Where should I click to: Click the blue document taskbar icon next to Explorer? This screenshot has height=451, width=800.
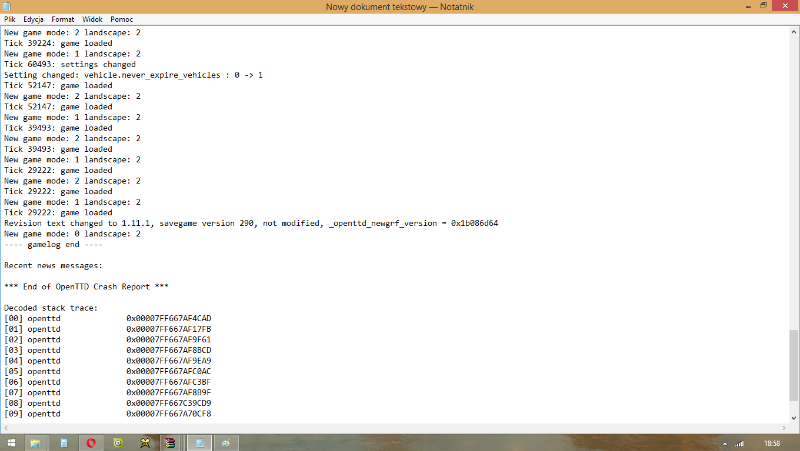tap(64, 443)
